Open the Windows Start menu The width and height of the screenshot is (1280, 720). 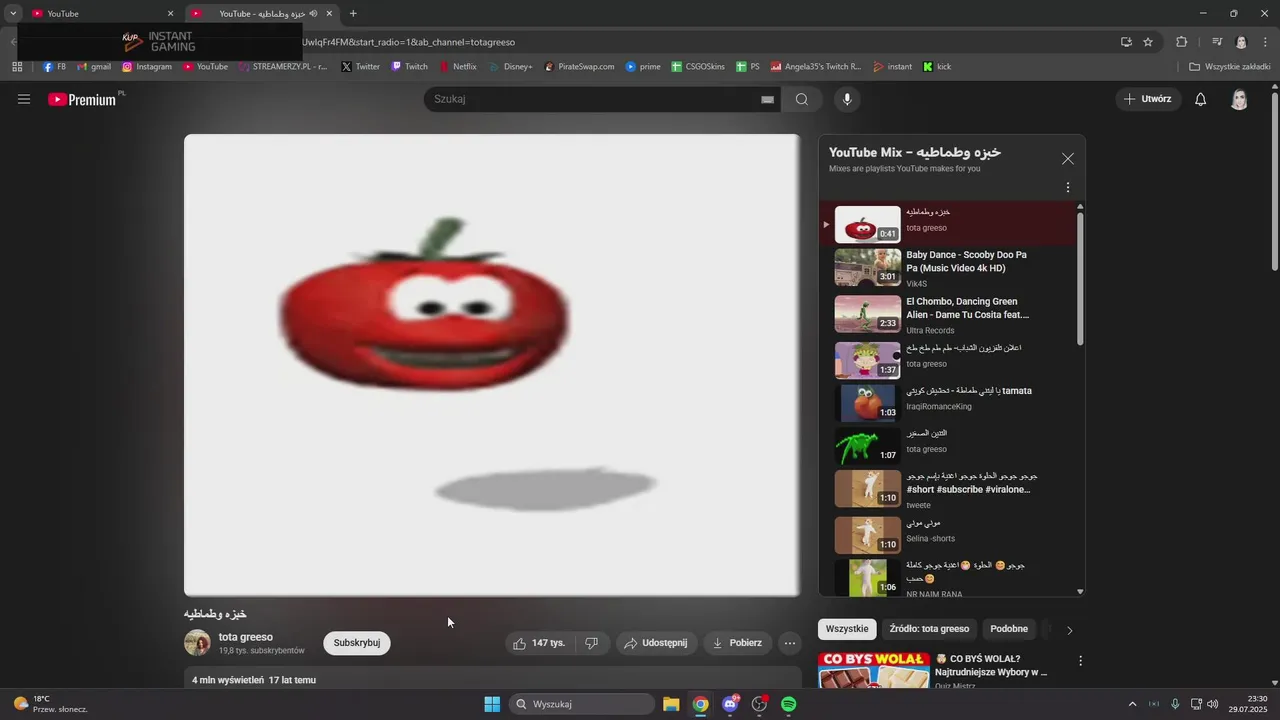tap(492, 704)
